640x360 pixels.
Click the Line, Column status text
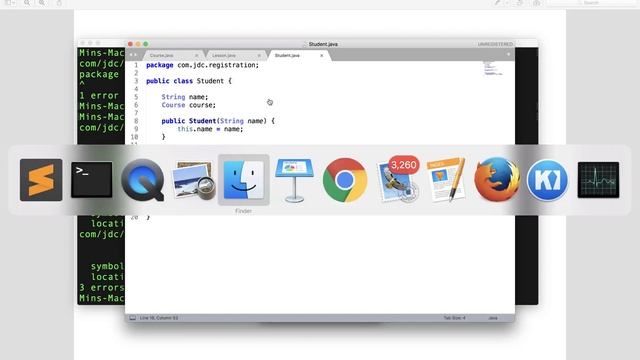[x=159, y=318]
